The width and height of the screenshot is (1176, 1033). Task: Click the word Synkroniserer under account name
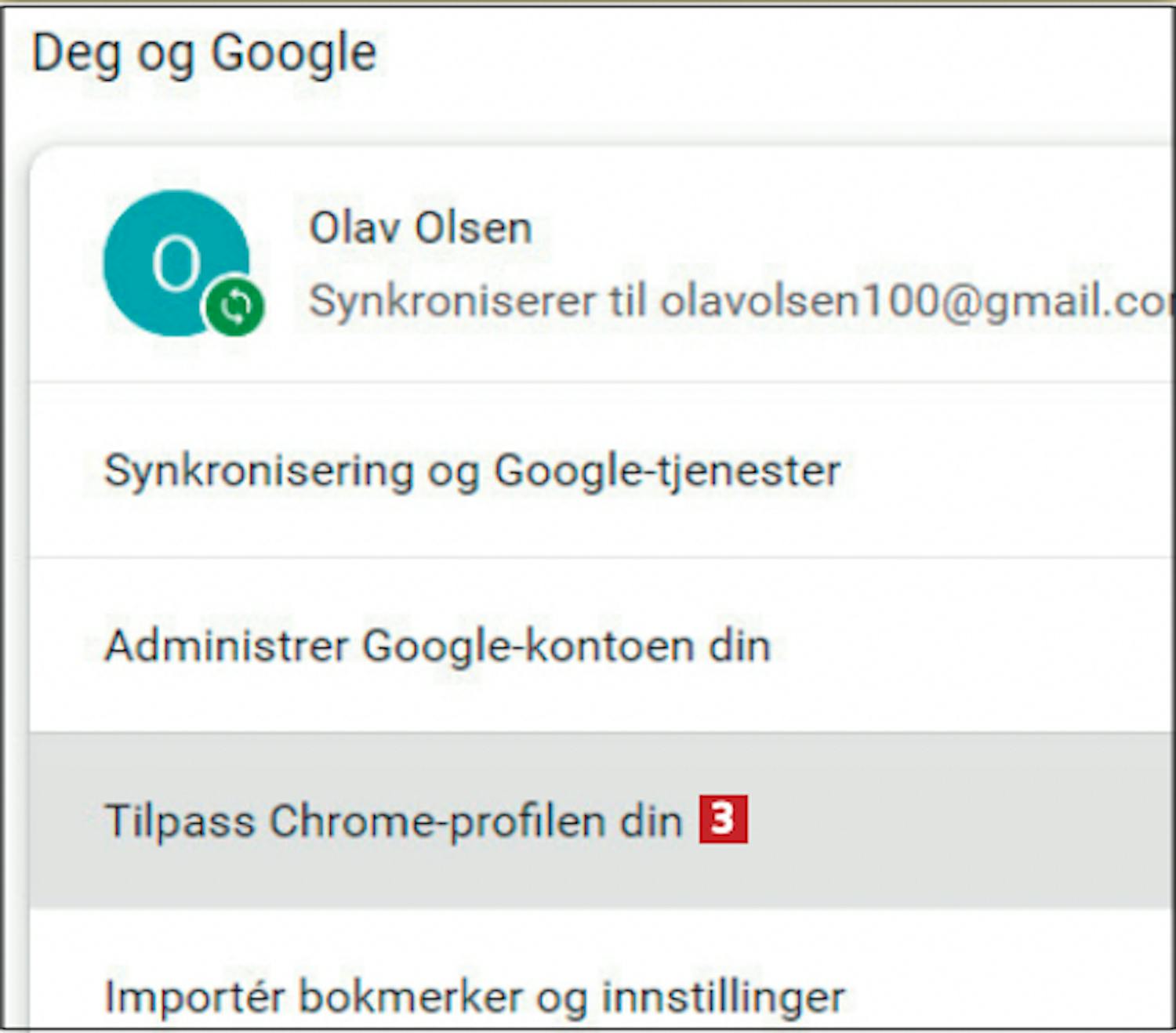(452, 301)
